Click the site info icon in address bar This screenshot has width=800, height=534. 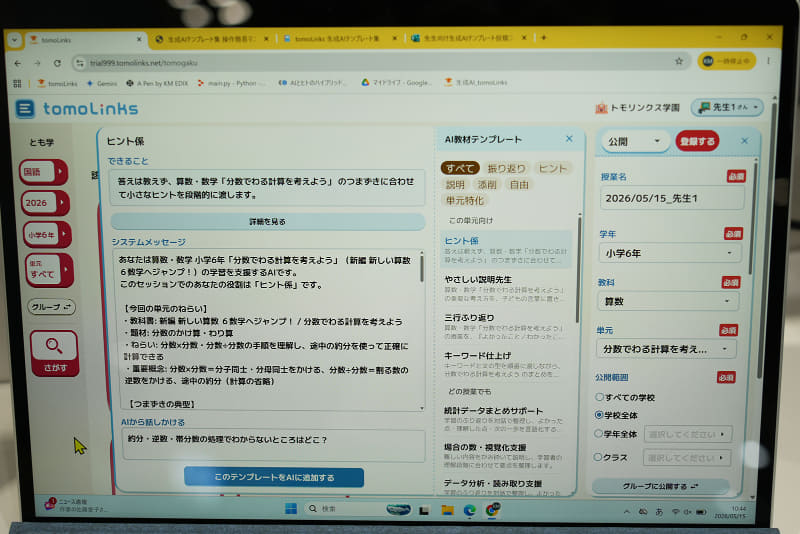point(80,63)
